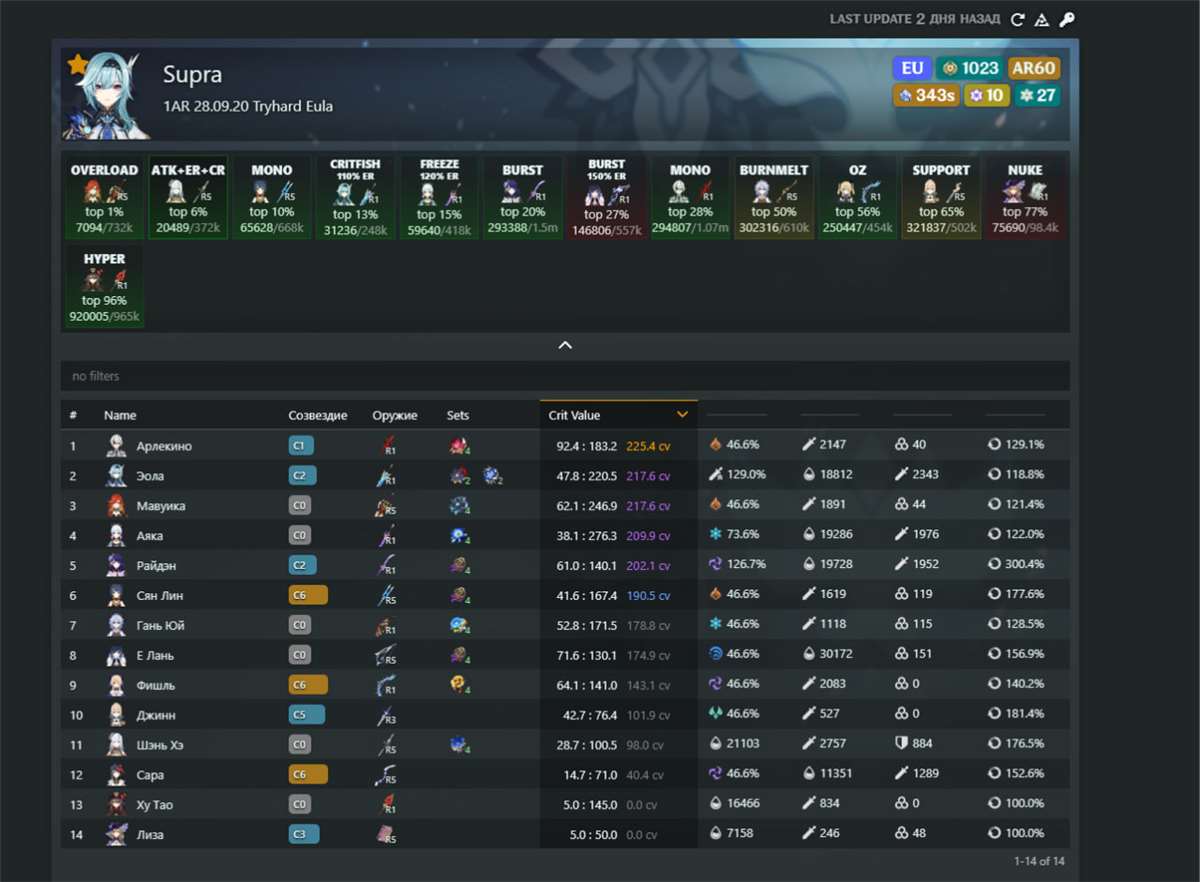Screen dimensions: 1200x882
Task: Click the large Eula profile picture
Action: click(106, 95)
